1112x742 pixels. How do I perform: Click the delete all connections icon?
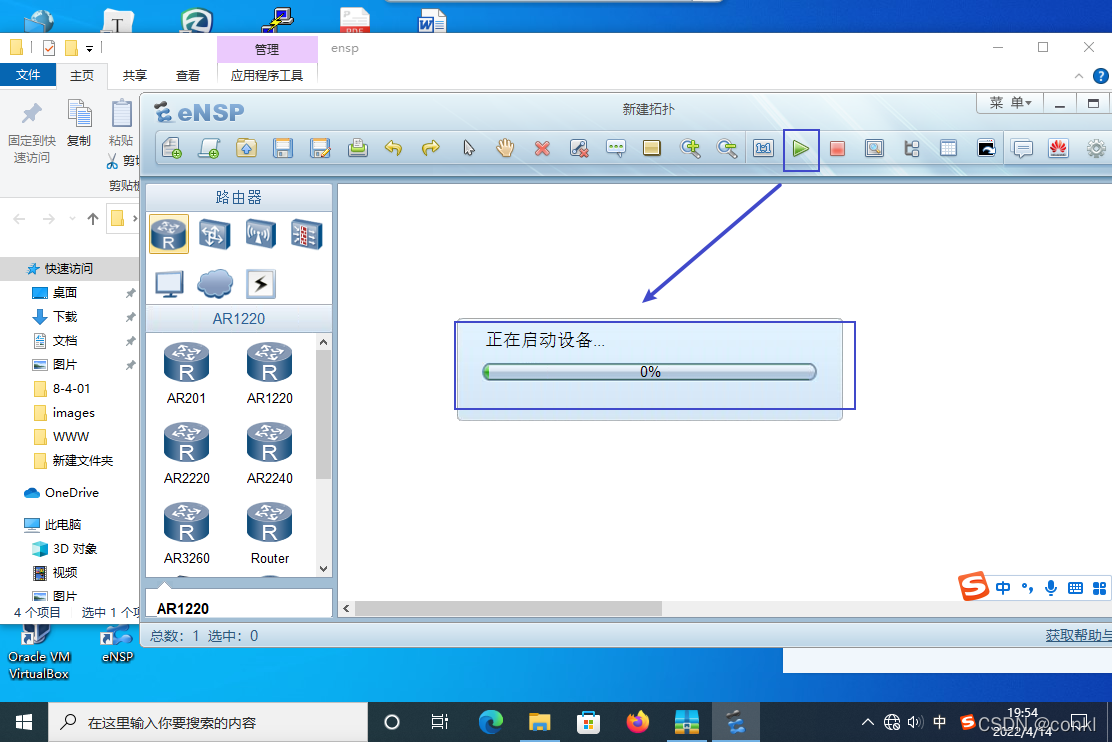tap(579, 148)
